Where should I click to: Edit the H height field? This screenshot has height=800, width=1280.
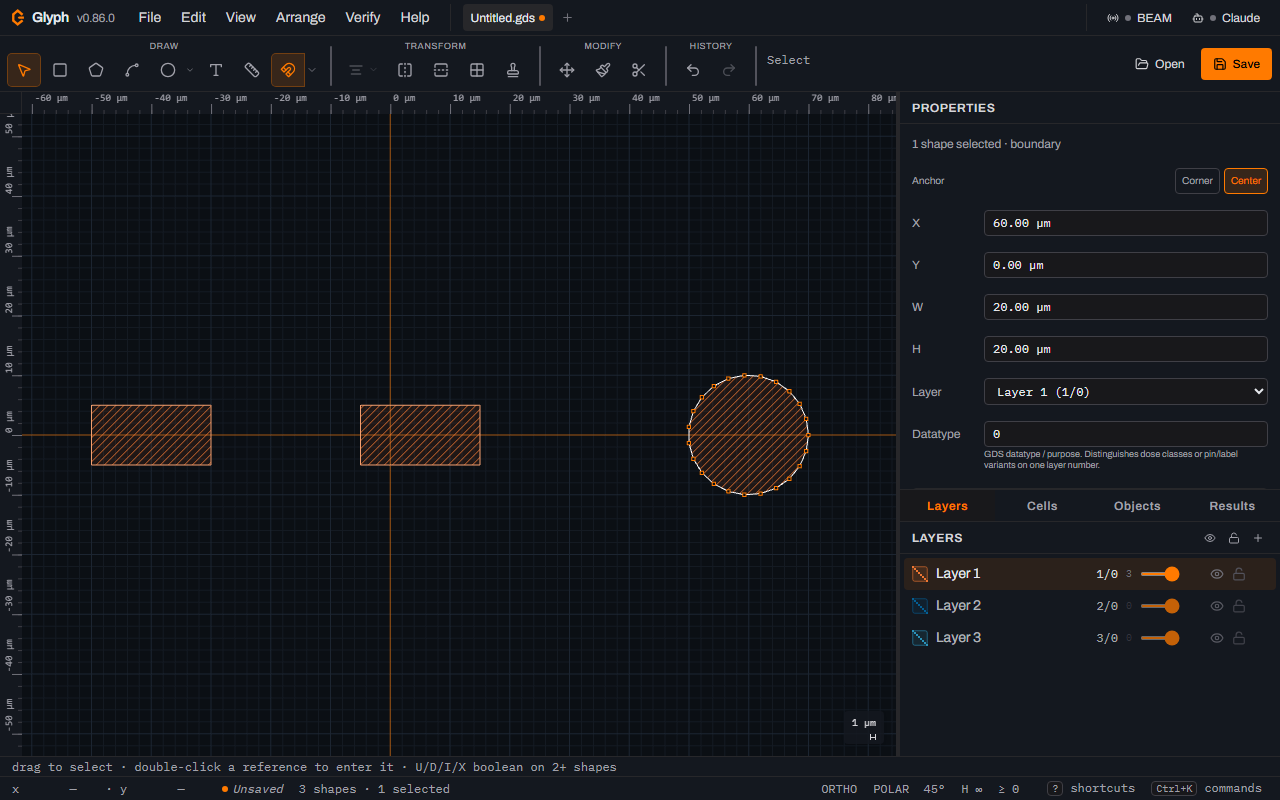pos(1126,349)
